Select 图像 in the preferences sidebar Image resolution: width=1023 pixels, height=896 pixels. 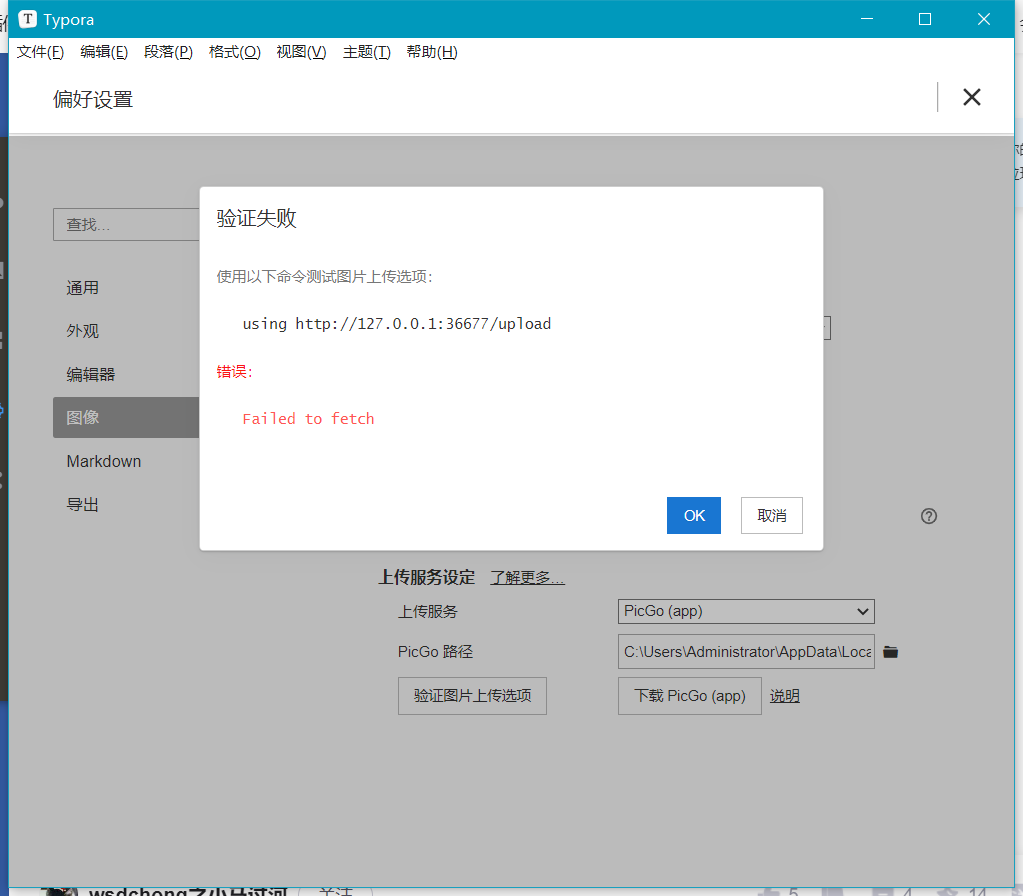126,418
